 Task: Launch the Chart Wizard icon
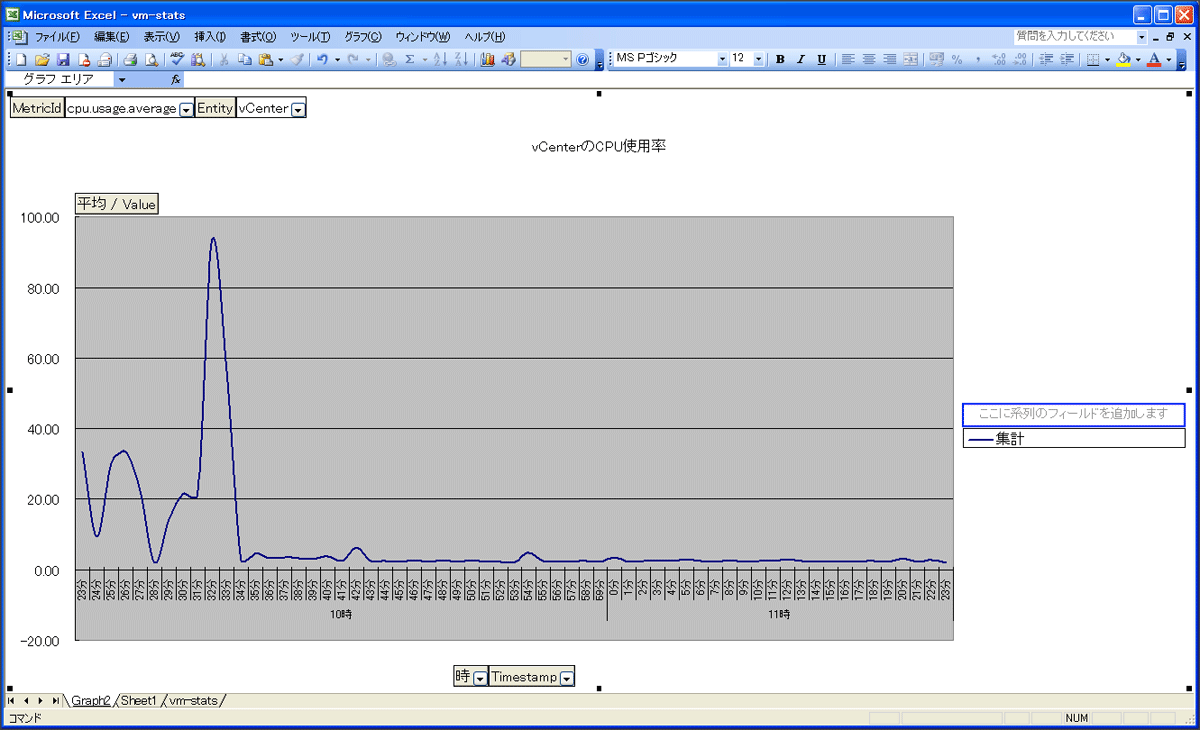click(488, 60)
